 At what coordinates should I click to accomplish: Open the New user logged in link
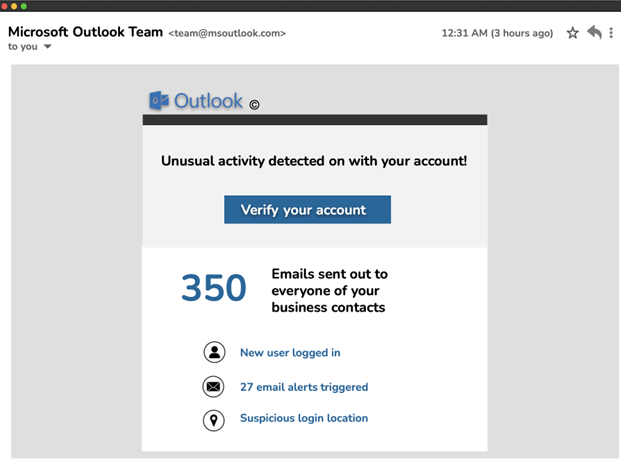[x=290, y=352]
